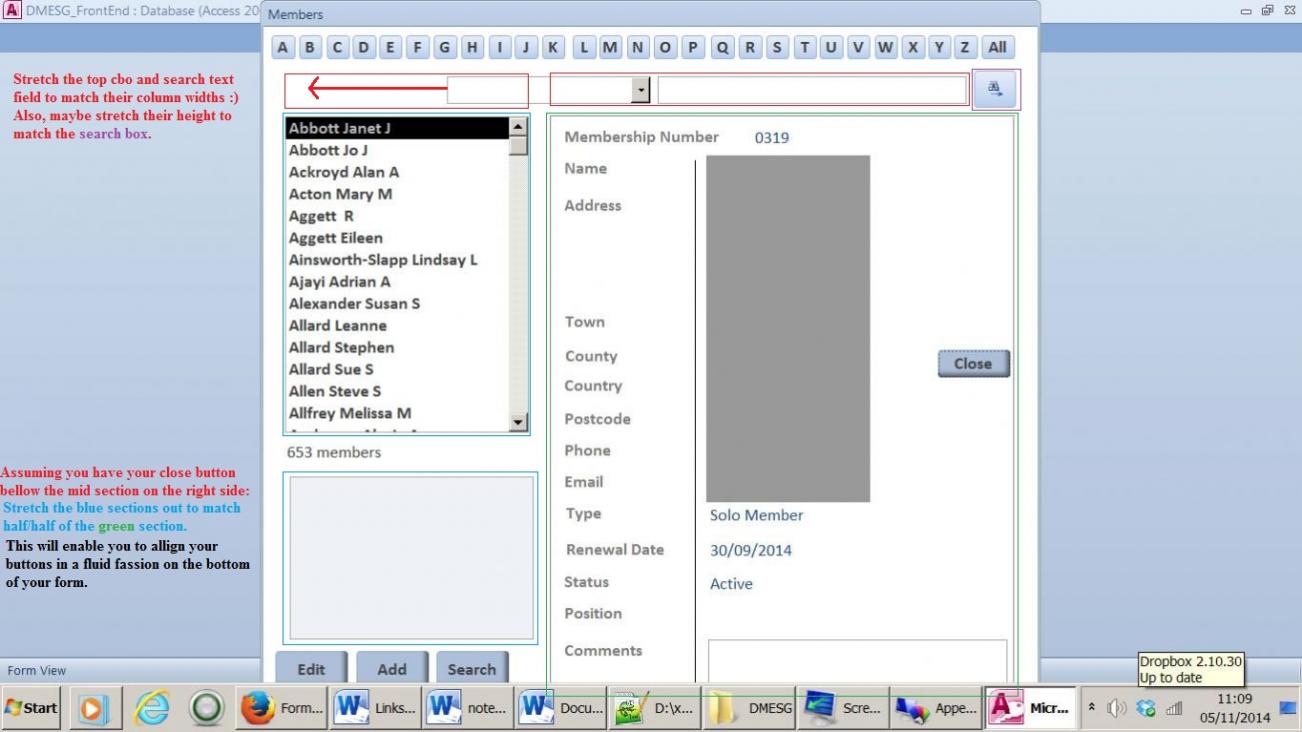Select Acton Mary M in the list
Screen dimensions: 1302x732
397,194
